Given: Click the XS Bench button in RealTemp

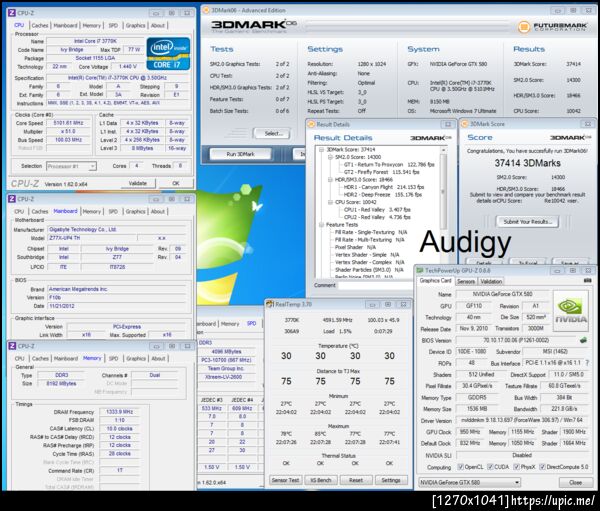Looking at the screenshot, I should (321, 480).
